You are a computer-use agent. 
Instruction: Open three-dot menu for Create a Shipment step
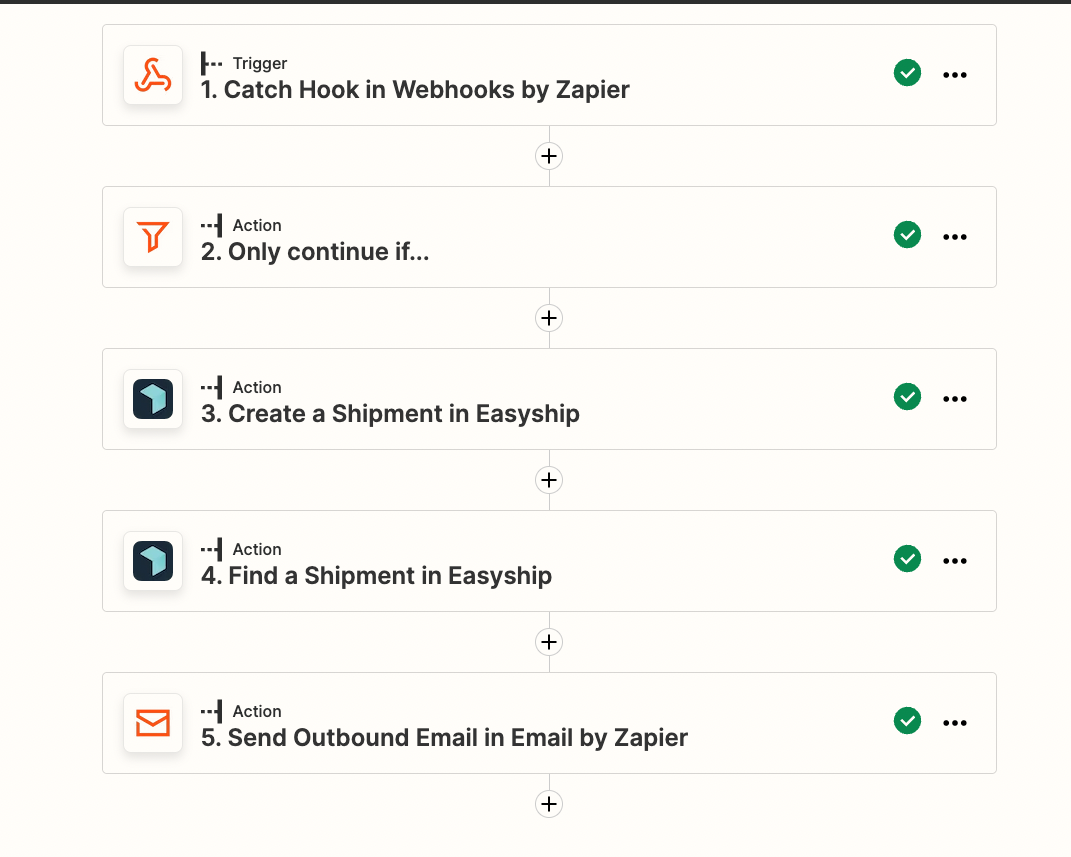pos(955,399)
